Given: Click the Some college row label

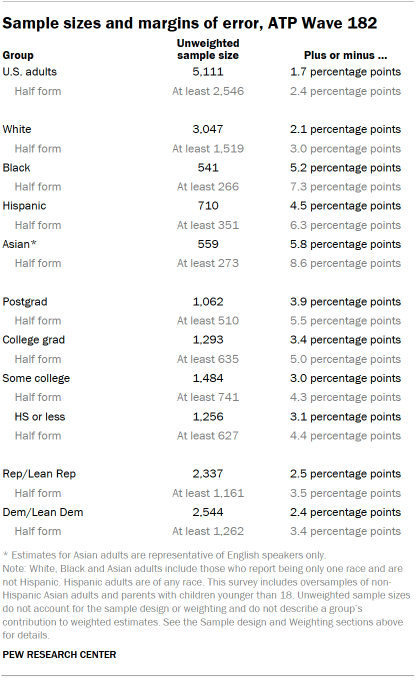Looking at the screenshot, I should click(x=36, y=378).
